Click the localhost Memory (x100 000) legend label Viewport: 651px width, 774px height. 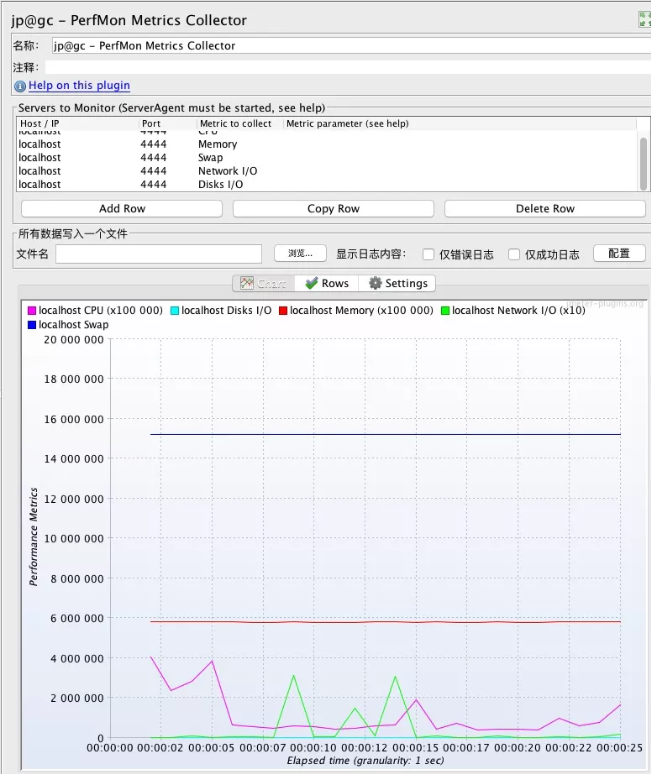coord(361,310)
